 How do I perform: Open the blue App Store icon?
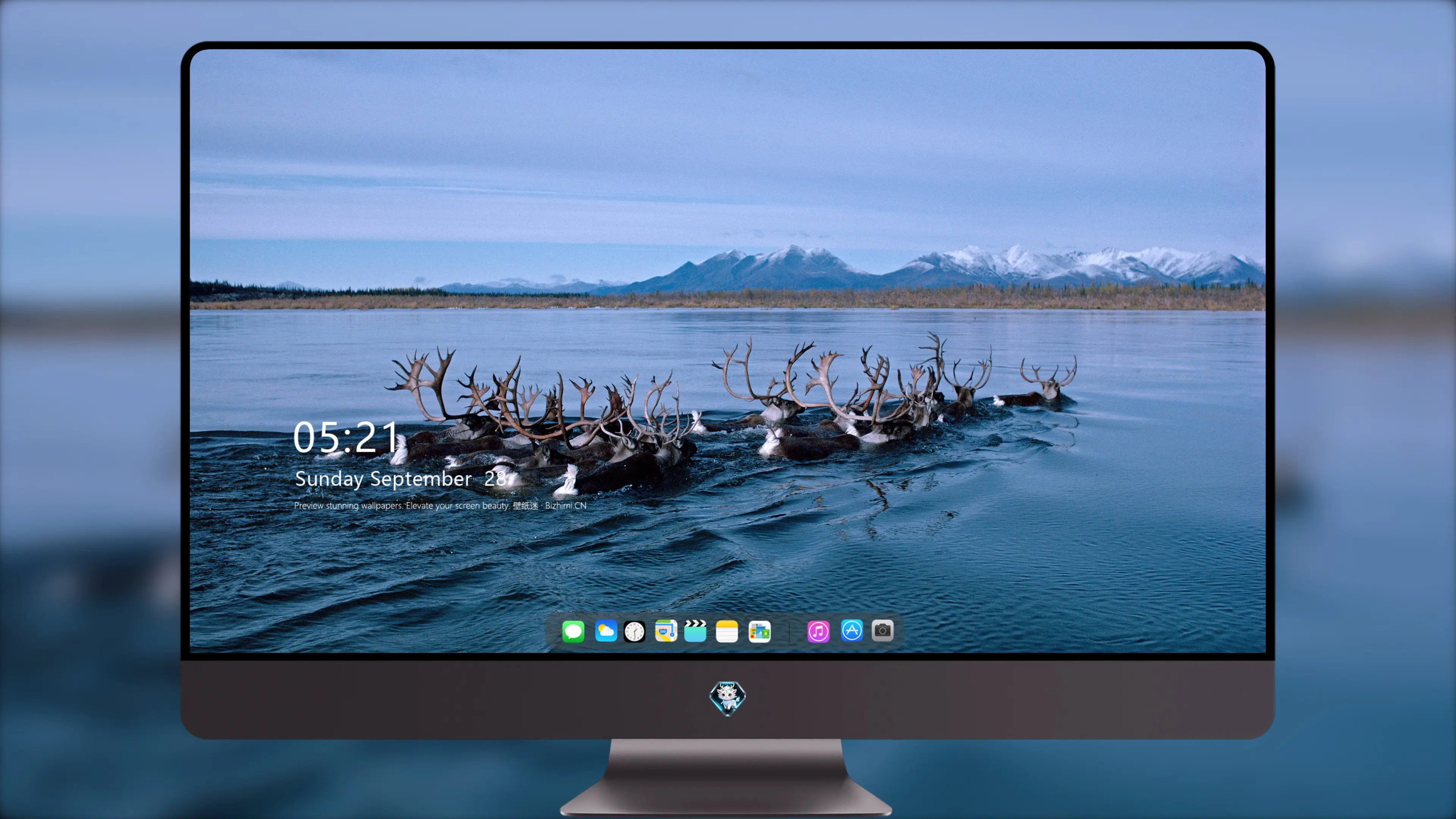tap(852, 630)
